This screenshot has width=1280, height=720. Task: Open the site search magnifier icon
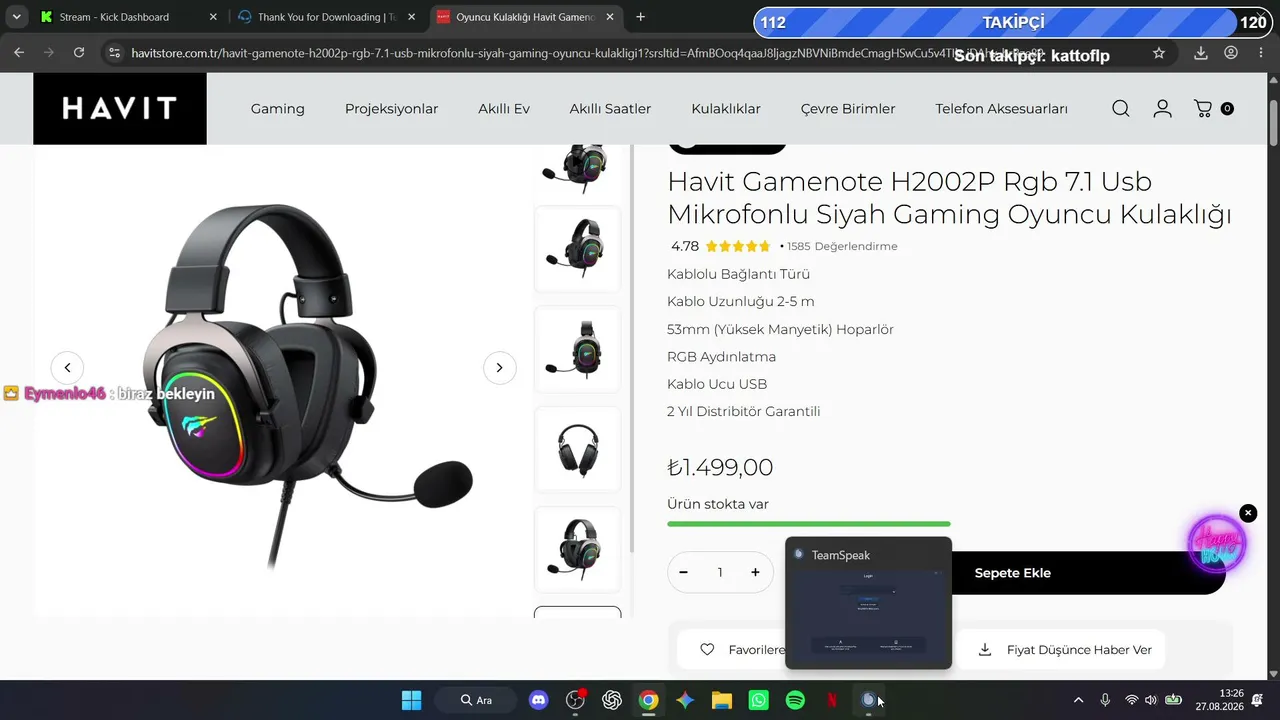(x=1121, y=109)
